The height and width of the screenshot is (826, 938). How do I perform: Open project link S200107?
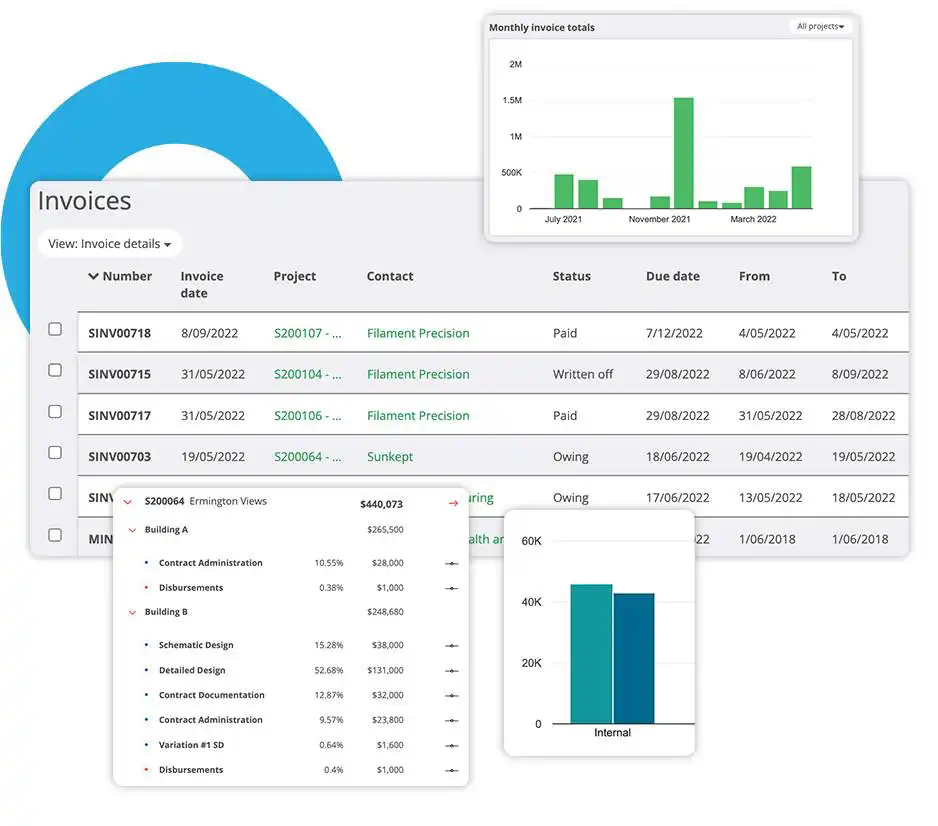307,333
